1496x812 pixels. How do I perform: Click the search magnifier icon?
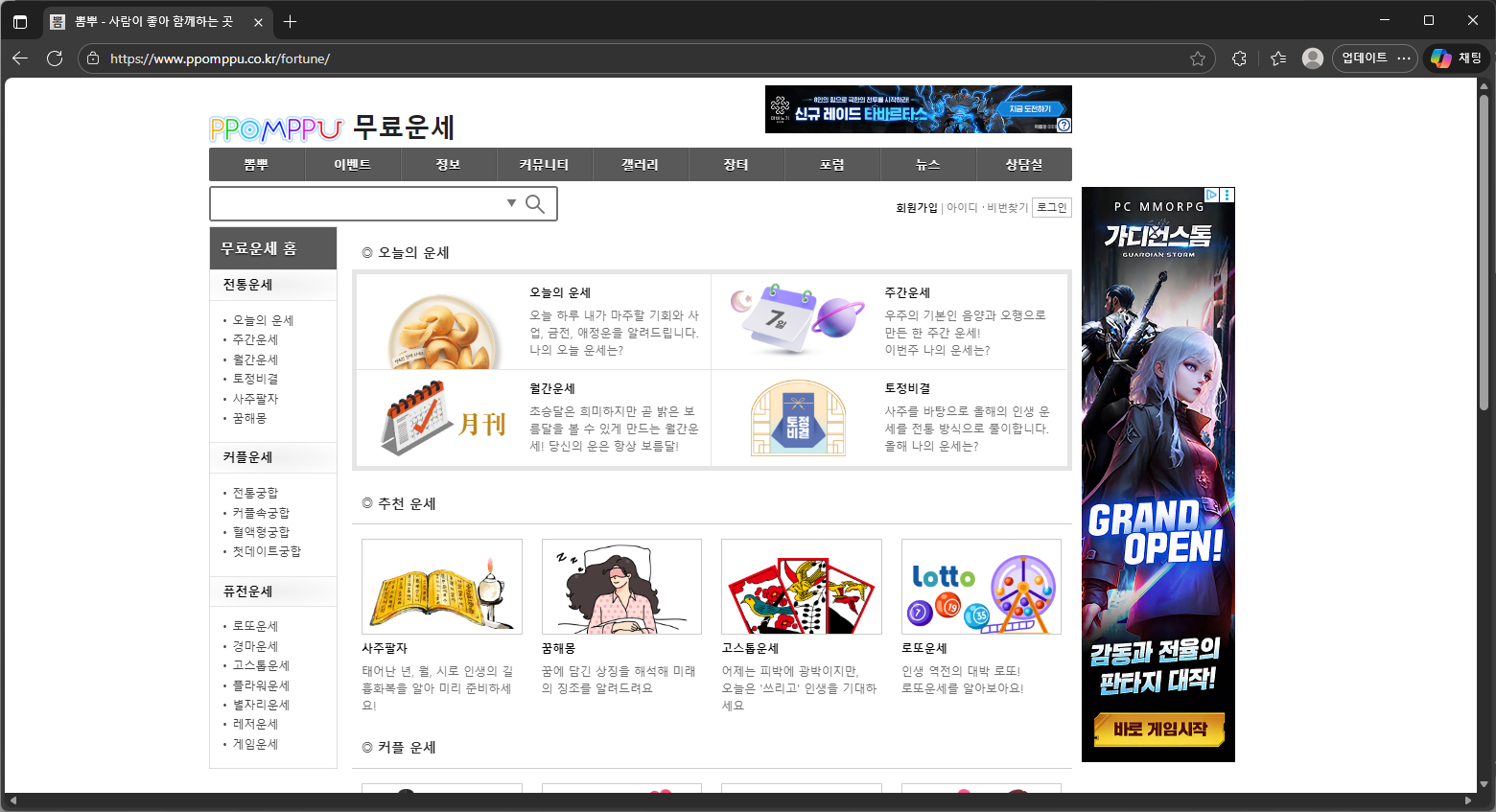tap(535, 203)
